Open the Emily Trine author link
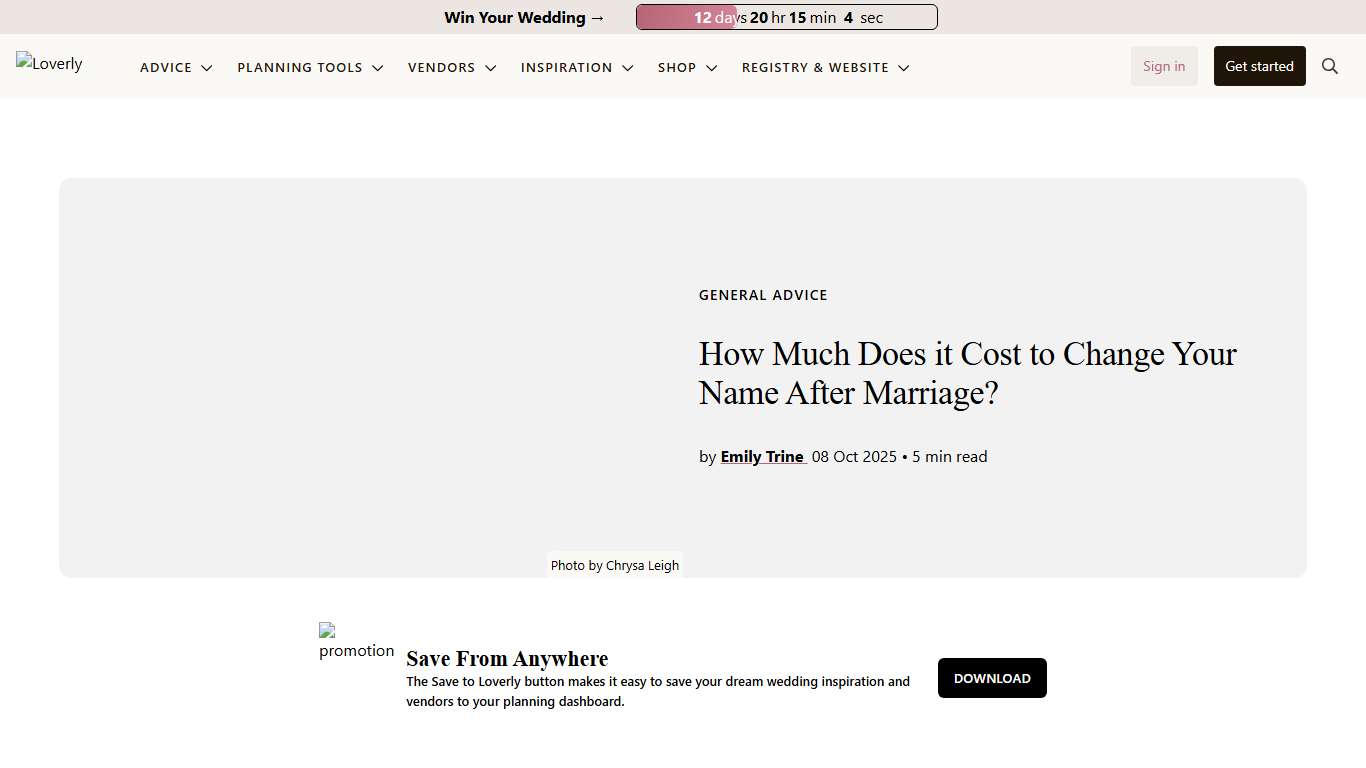This screenshot has height=768, width=1366. pyautogui.click(x=762, y=456)
